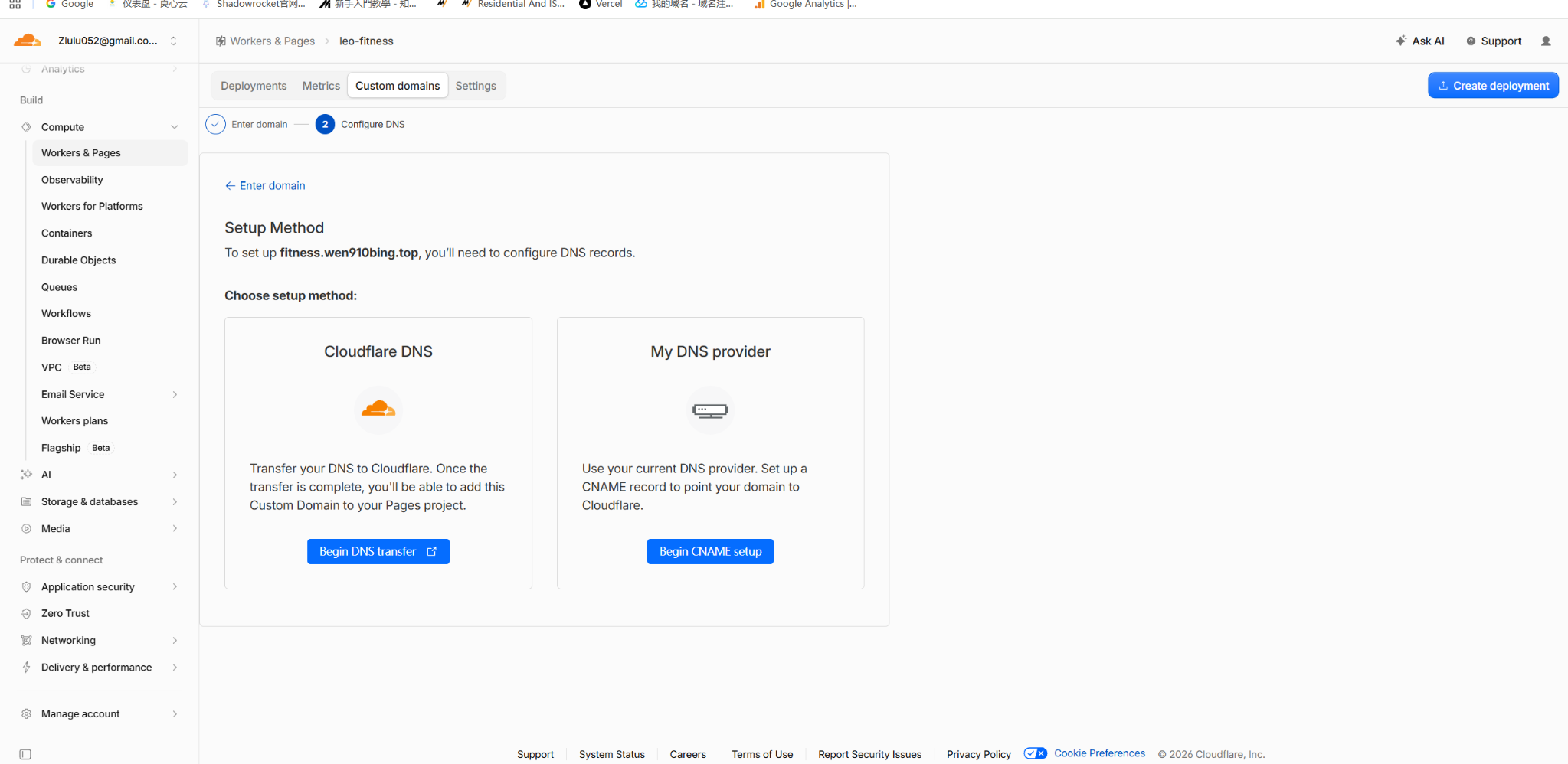
Task: Open the Support link in the footer
Action: [535, 754]
